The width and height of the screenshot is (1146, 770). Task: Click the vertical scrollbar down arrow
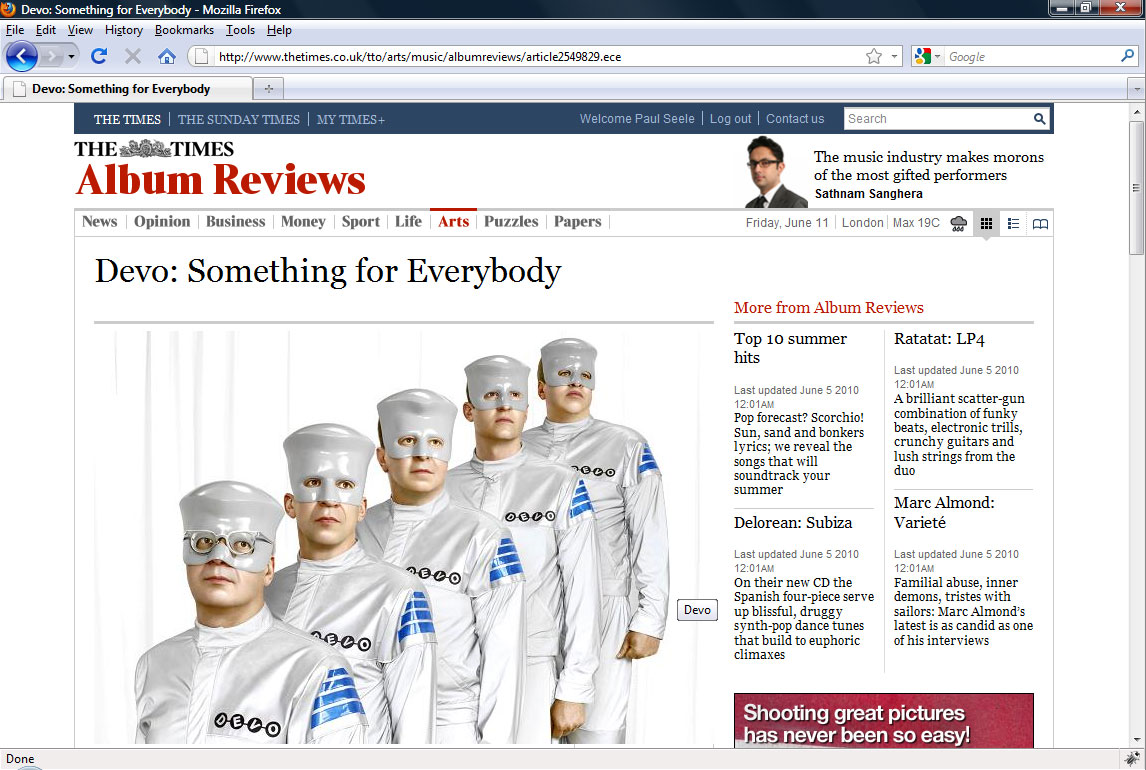coord(1136,739)
